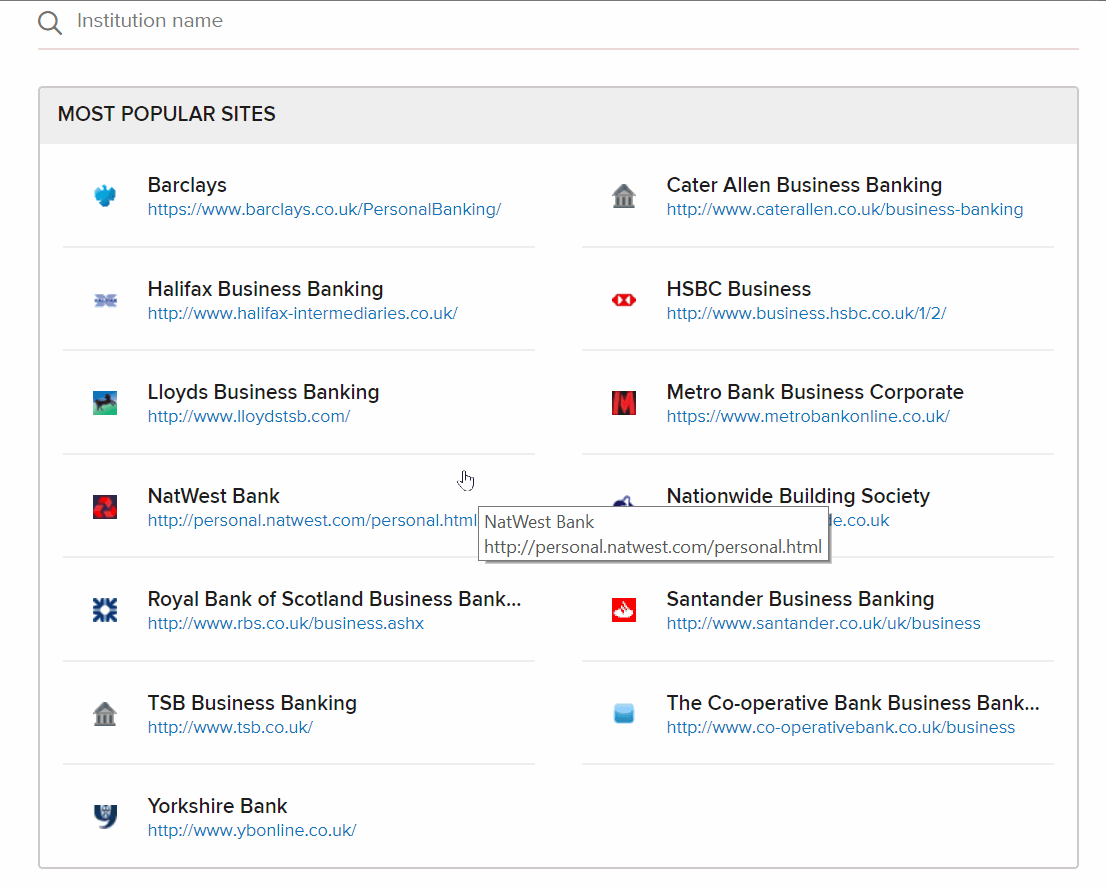Select the Barclays institution name
The width and height of the screenshot is (1106, 889).
click(x=187, y=185)
